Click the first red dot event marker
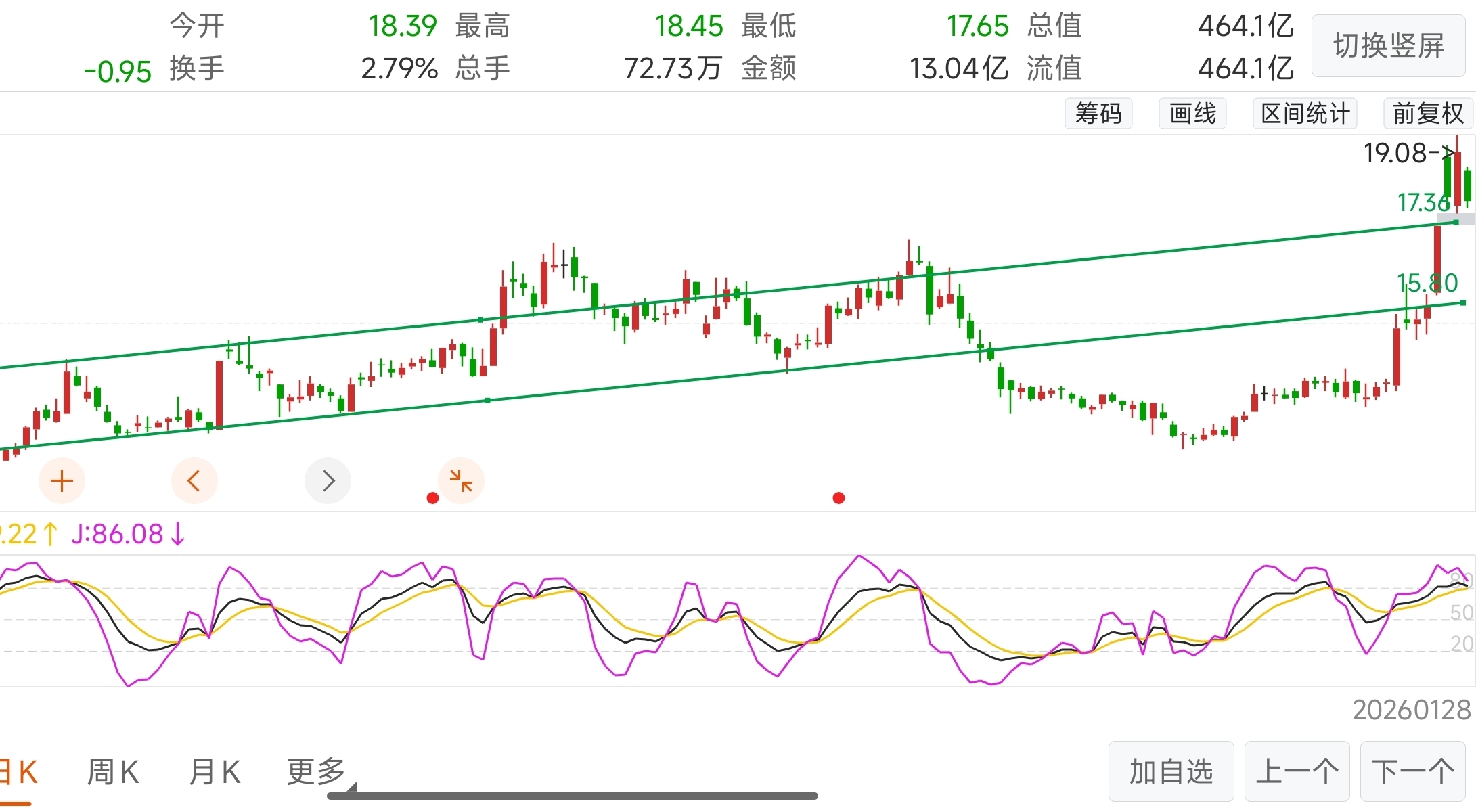 [432, 499]
